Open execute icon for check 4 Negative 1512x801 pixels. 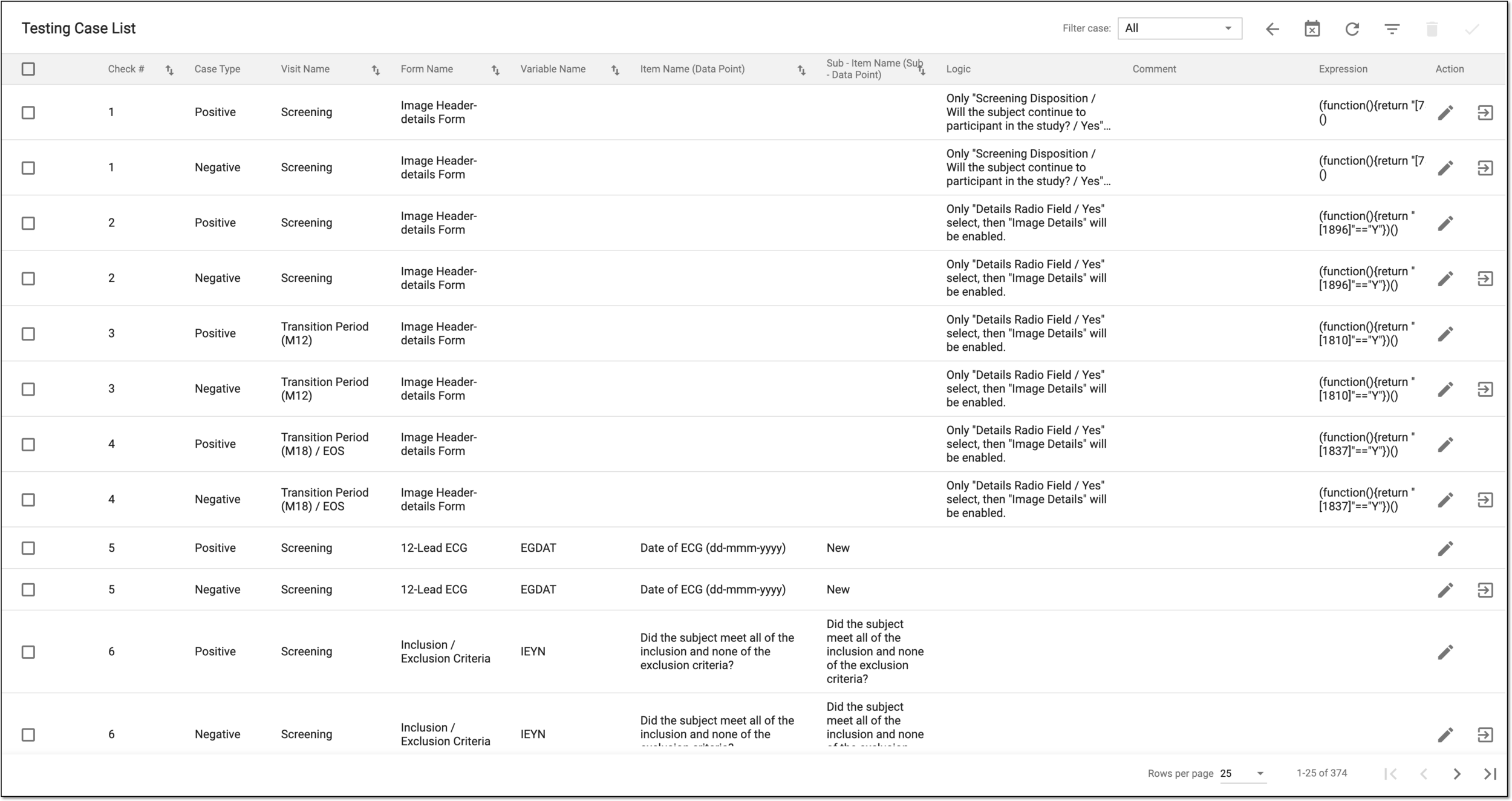1485,500
